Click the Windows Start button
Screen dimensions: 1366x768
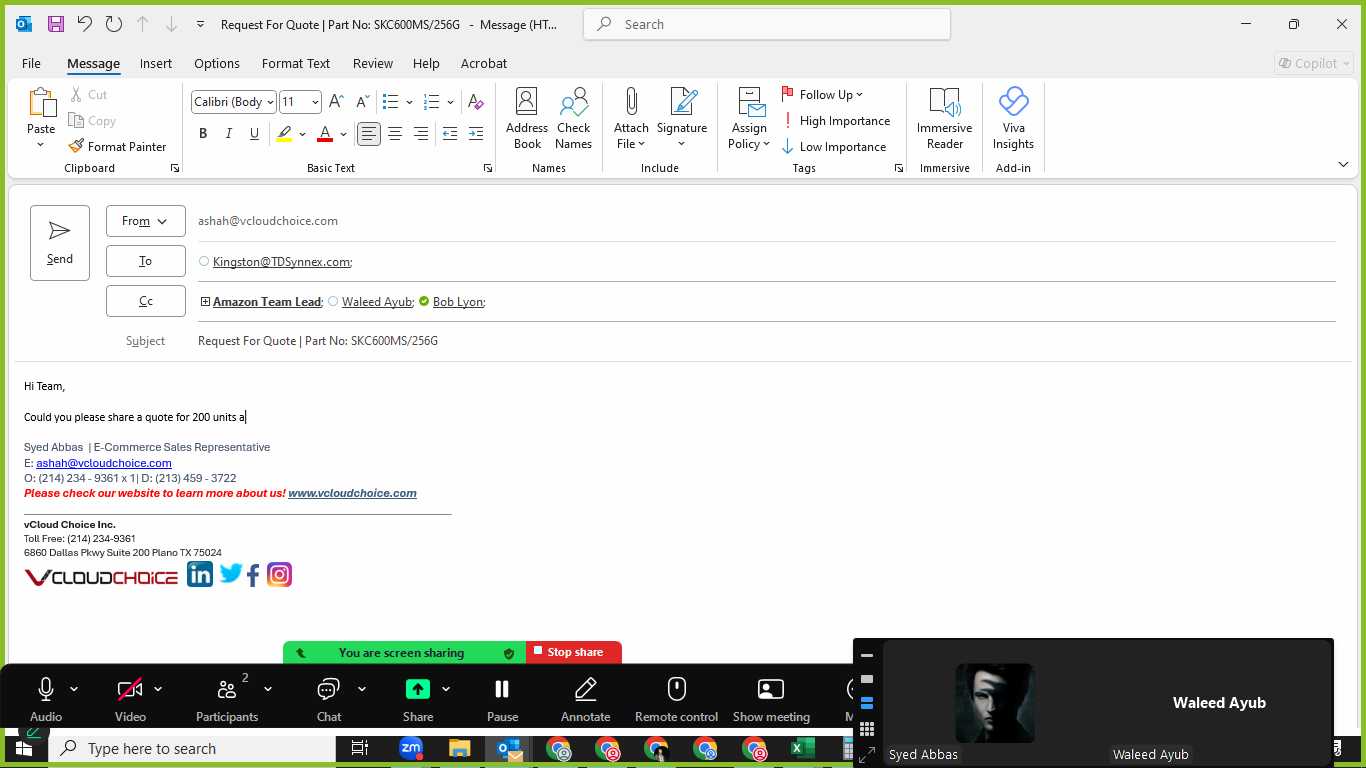tap(23, 748)
